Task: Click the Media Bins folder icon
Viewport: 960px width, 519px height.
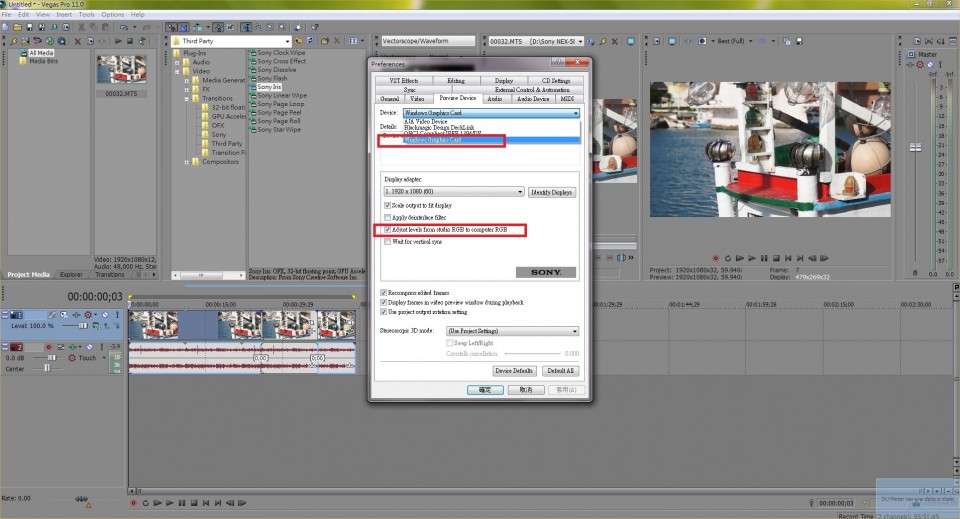Action: pyautogui.click(x=23, y=61)
